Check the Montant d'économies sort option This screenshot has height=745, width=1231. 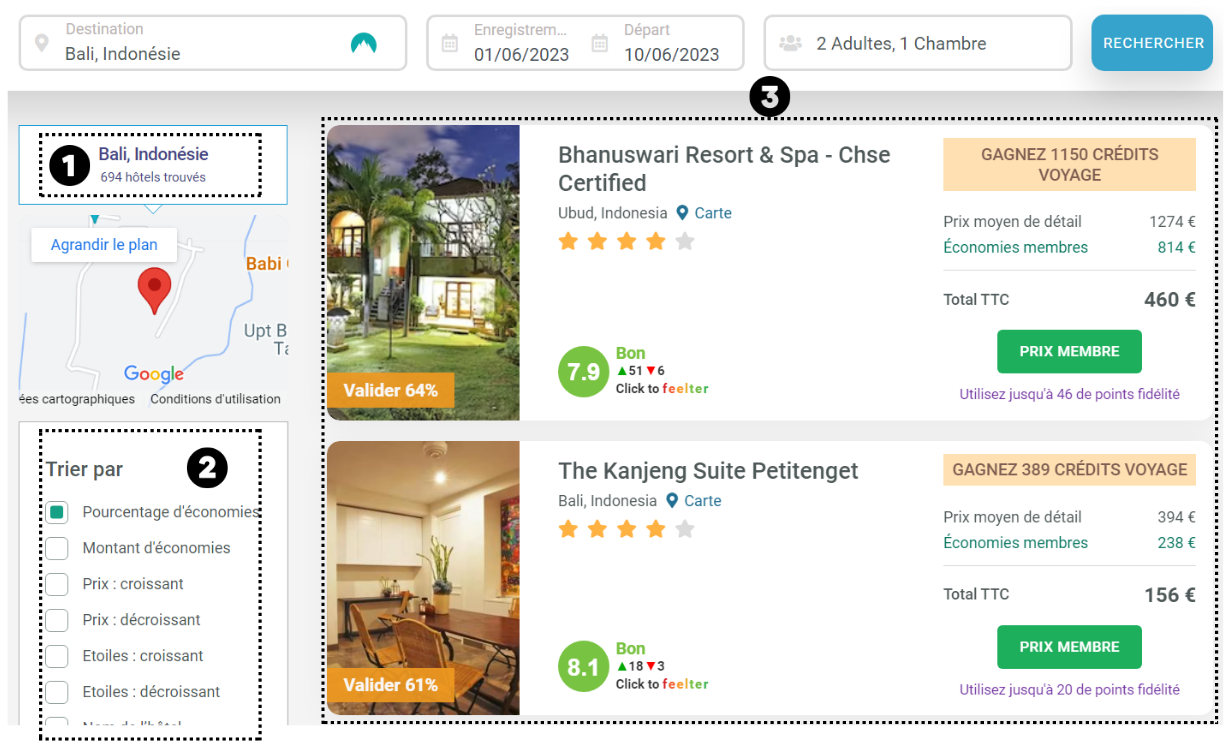57,548
